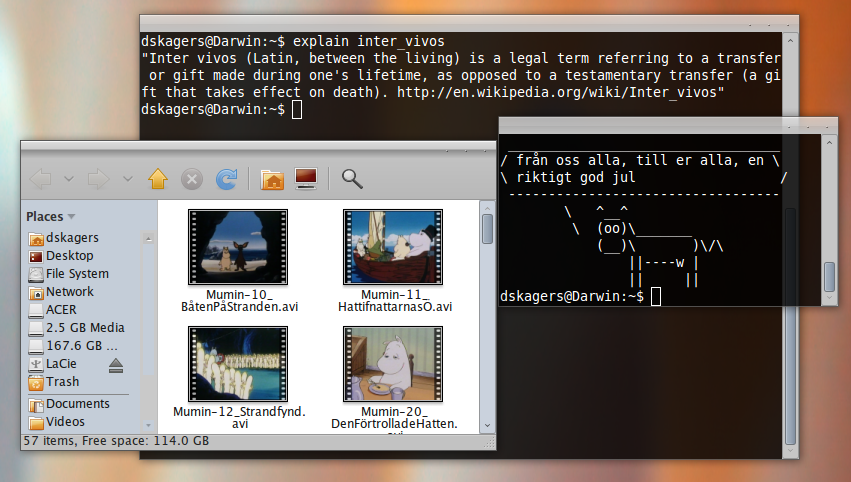The height and width of the screenshot is (482, 851).
Task: Click the Stop loading icon
Action: click(x=192, y=179)
